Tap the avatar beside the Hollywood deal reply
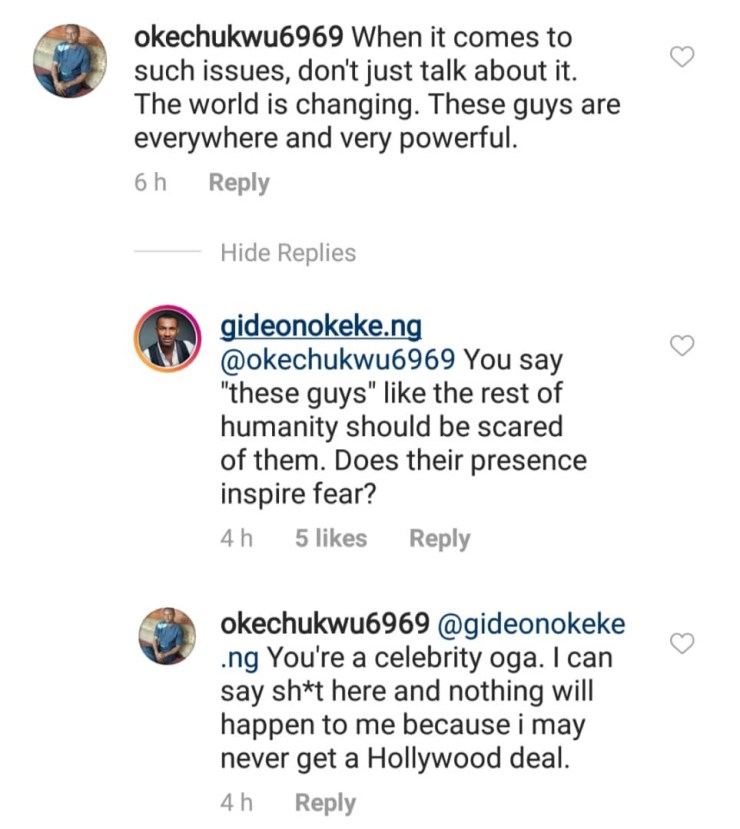 pyautogui.click(x=164, y=636)
